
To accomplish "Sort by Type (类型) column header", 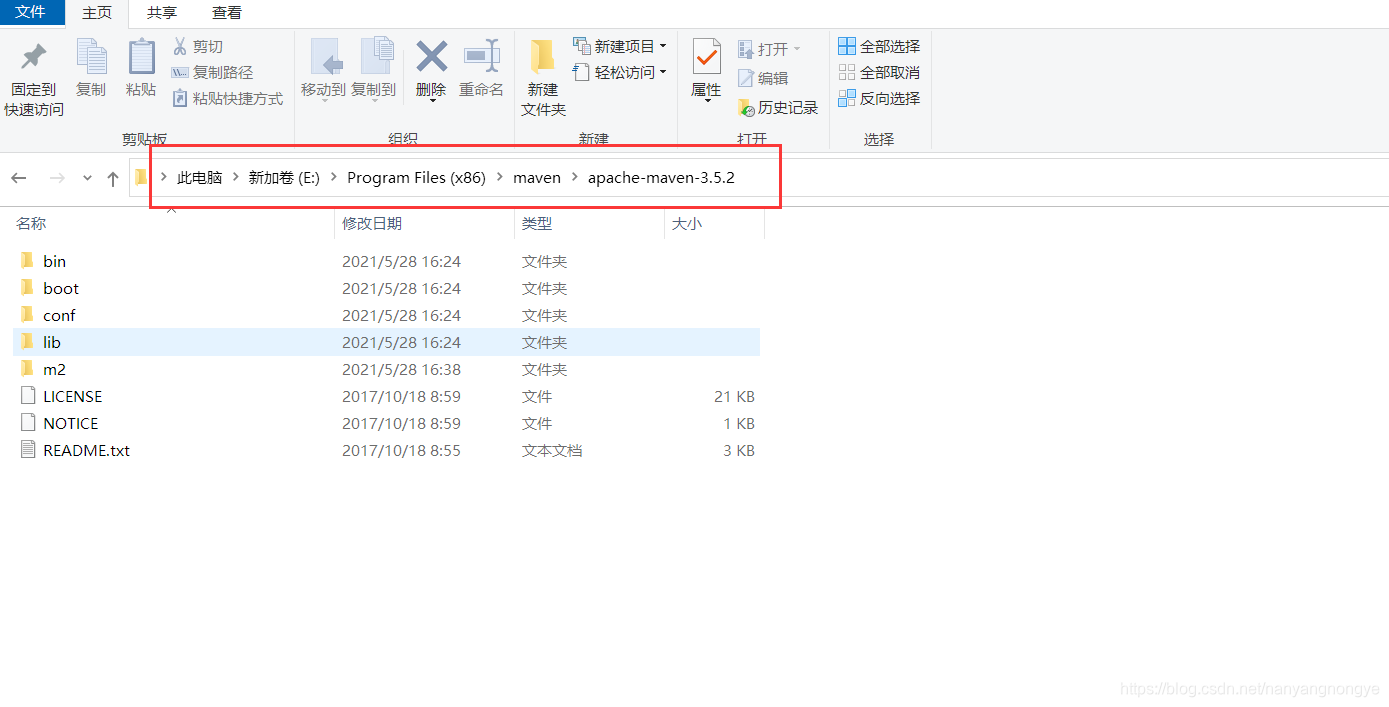I will coord(536,224).
